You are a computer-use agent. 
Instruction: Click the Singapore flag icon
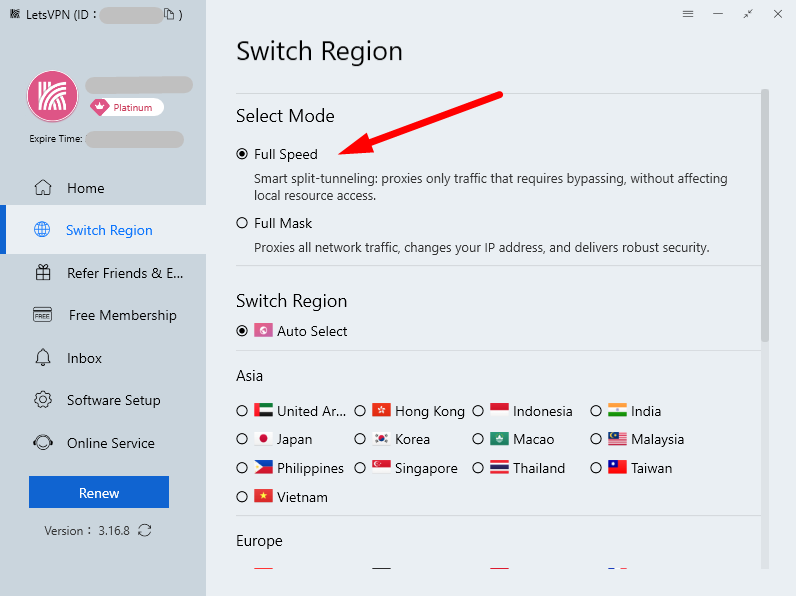[381, 467]
